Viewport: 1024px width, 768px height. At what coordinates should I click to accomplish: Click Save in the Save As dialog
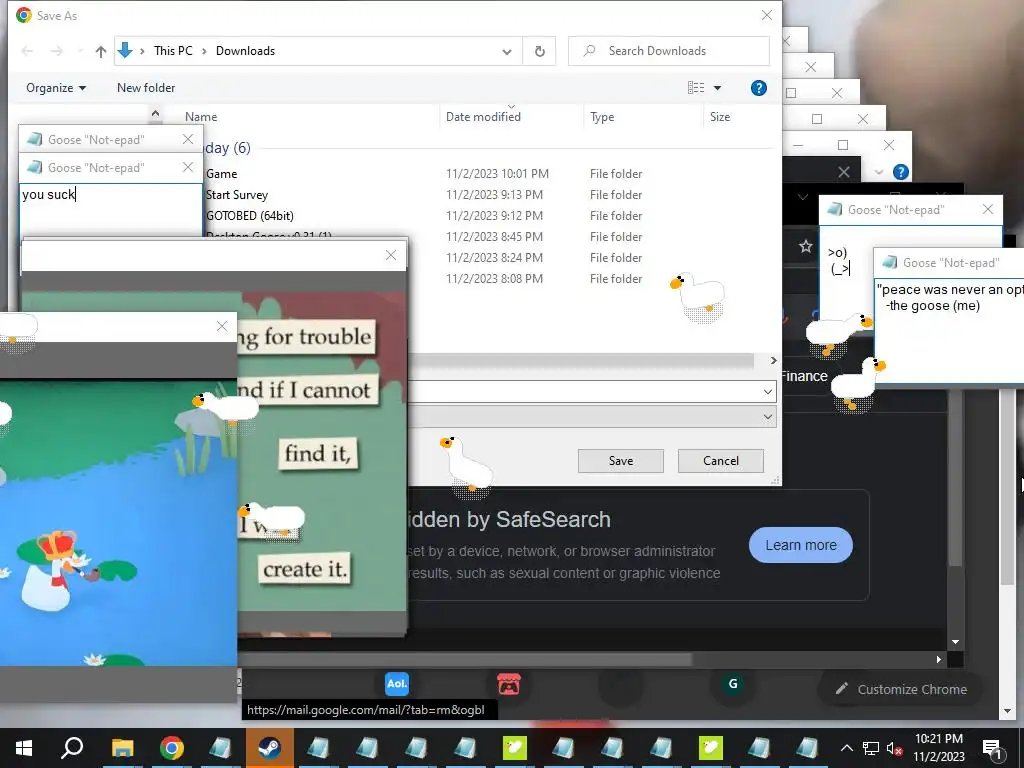pyautogui.click(x=620, y=461)
